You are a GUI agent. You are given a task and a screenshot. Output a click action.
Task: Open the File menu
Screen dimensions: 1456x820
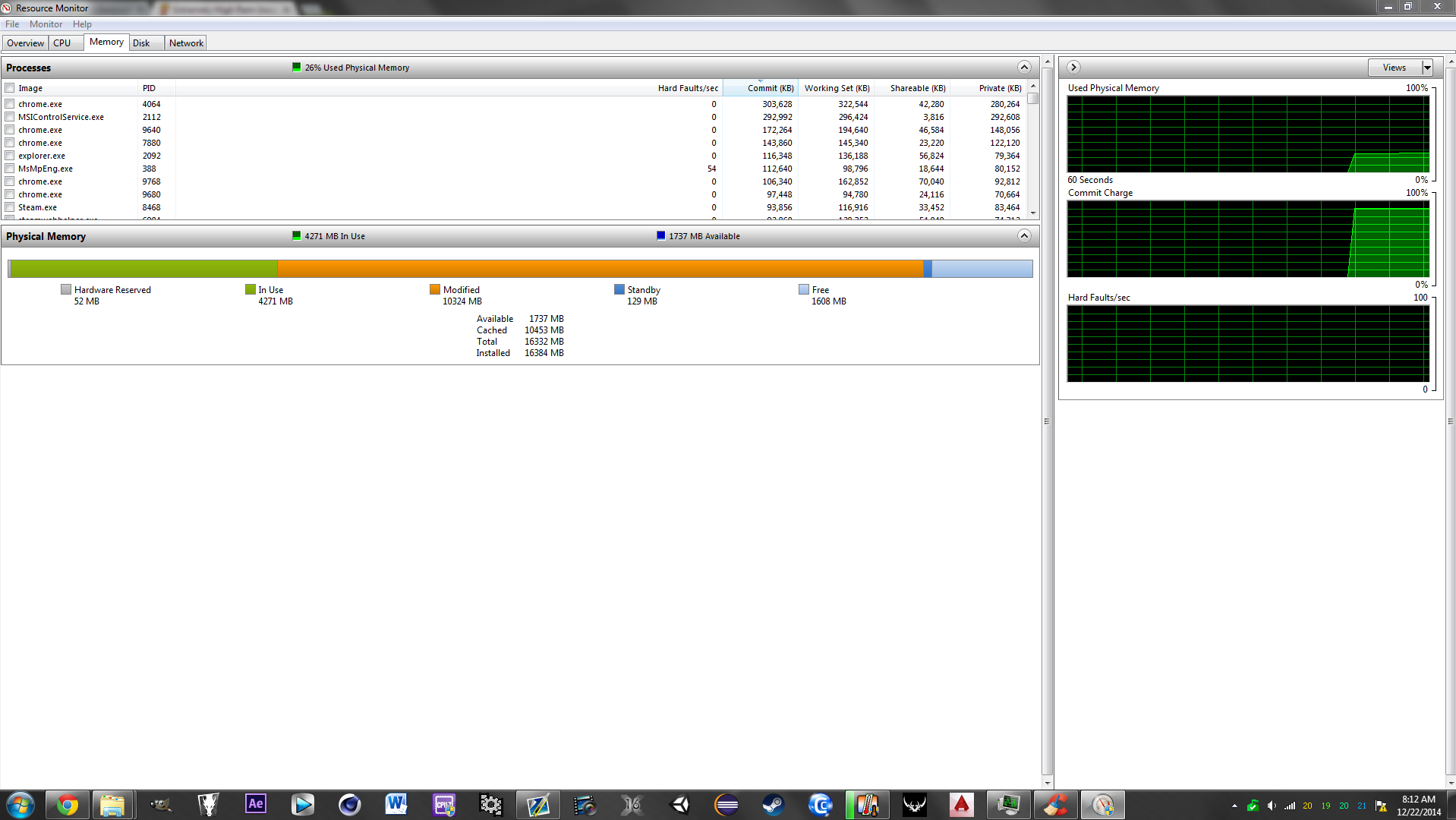[12, 24]
